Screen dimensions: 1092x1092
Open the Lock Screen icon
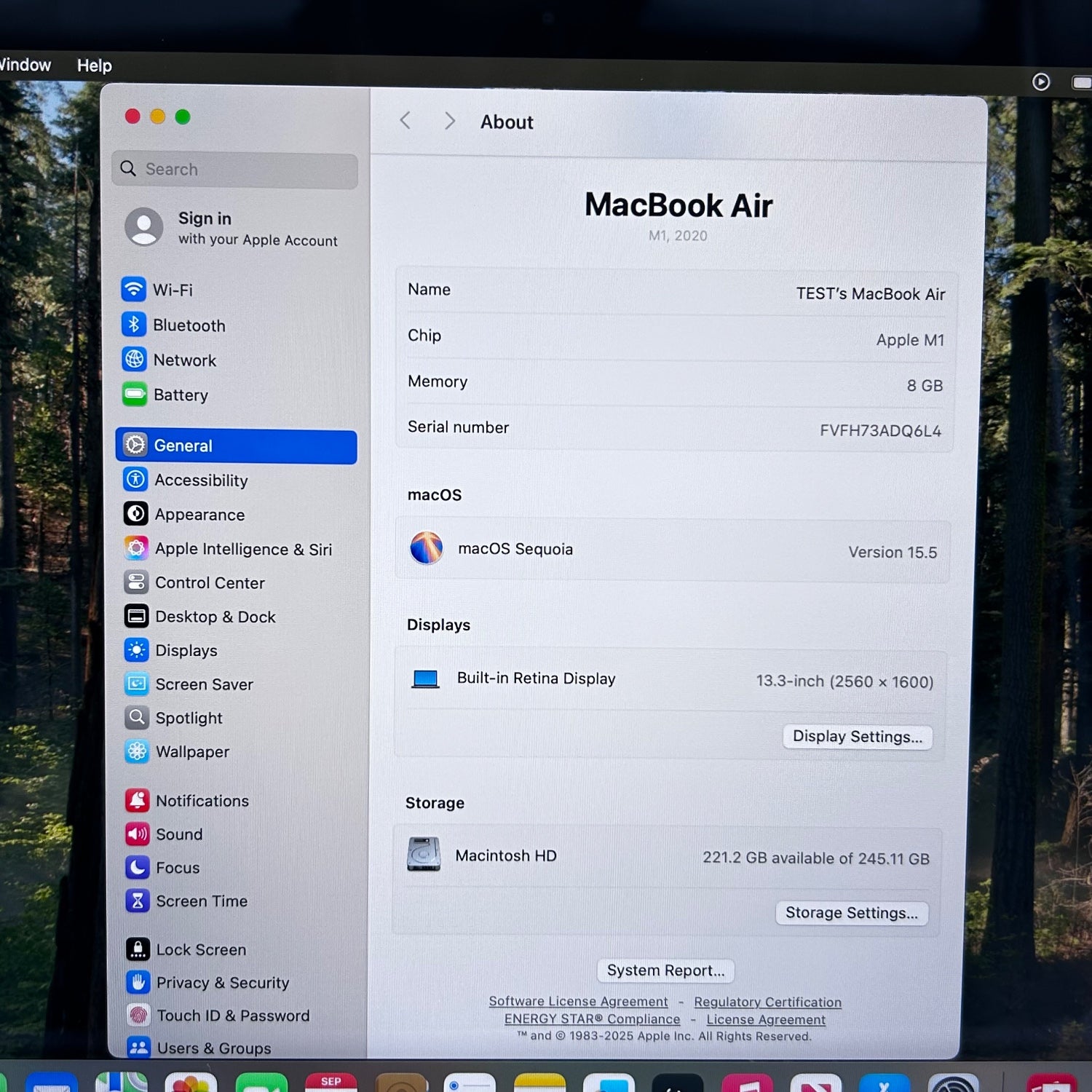pos(138,949)
